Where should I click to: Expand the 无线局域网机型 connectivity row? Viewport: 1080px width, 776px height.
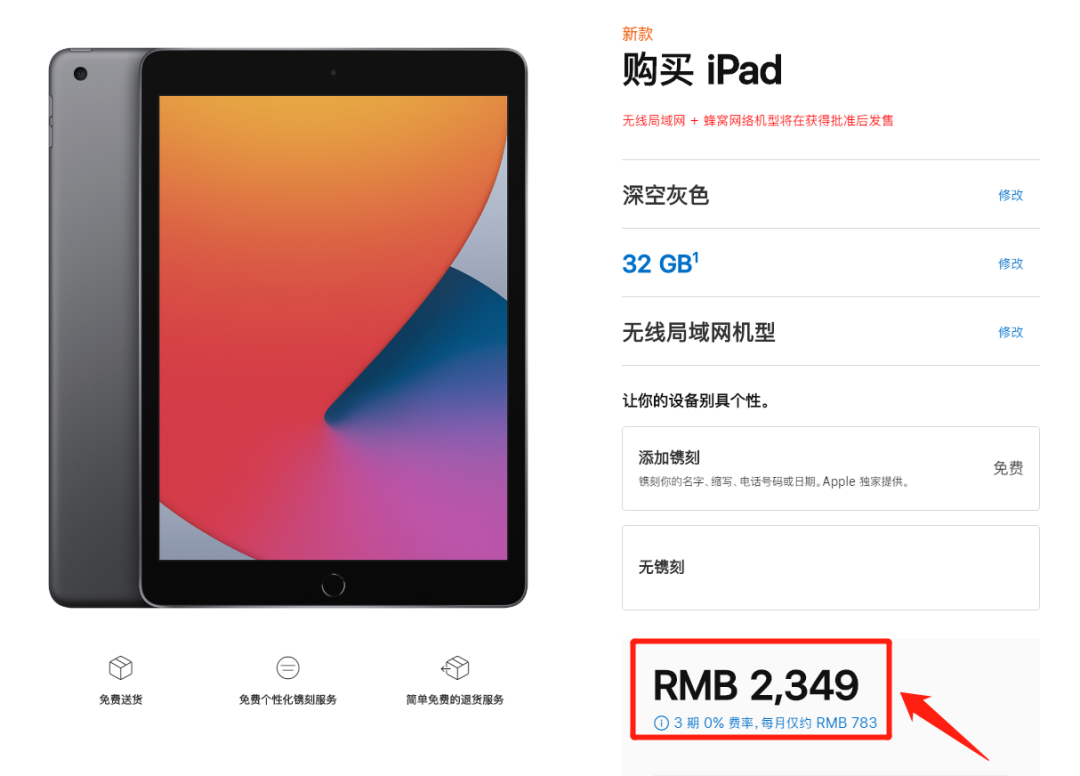tap(831, 332)
